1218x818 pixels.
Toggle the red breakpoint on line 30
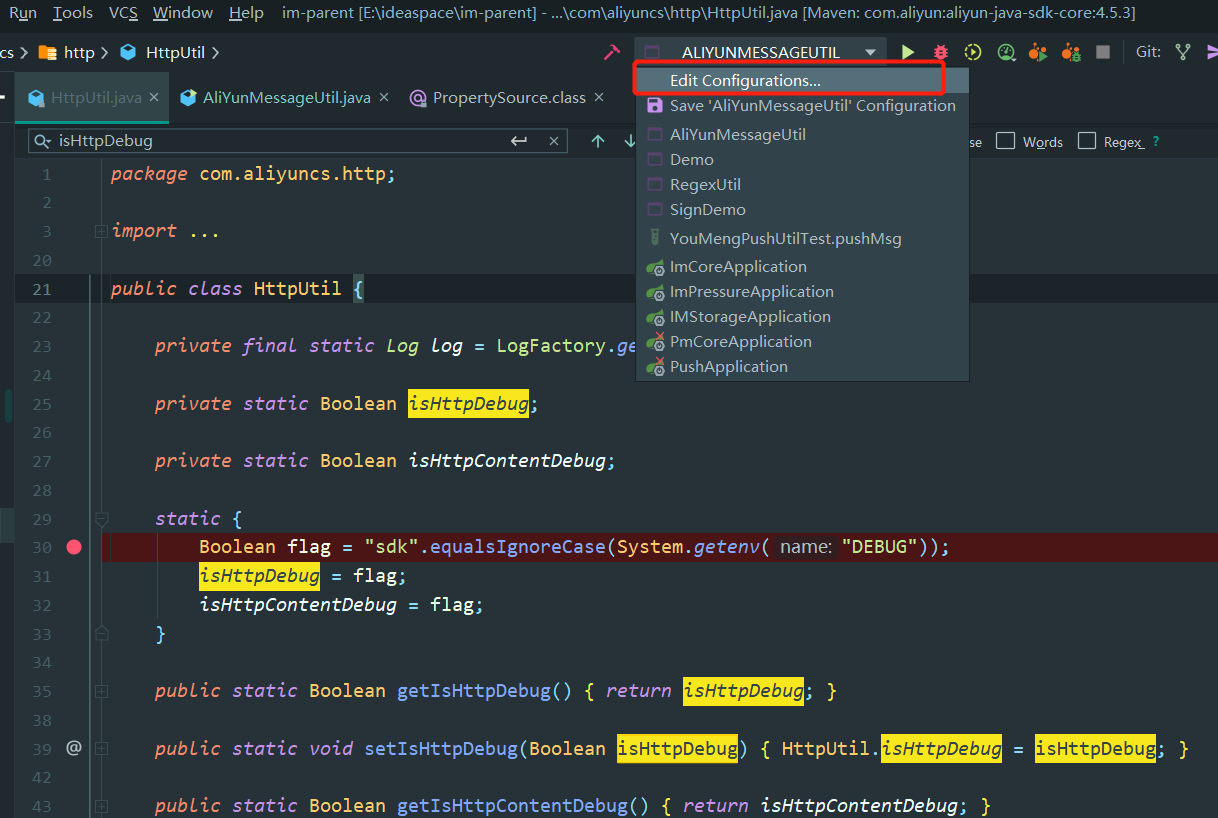[73, 546]
